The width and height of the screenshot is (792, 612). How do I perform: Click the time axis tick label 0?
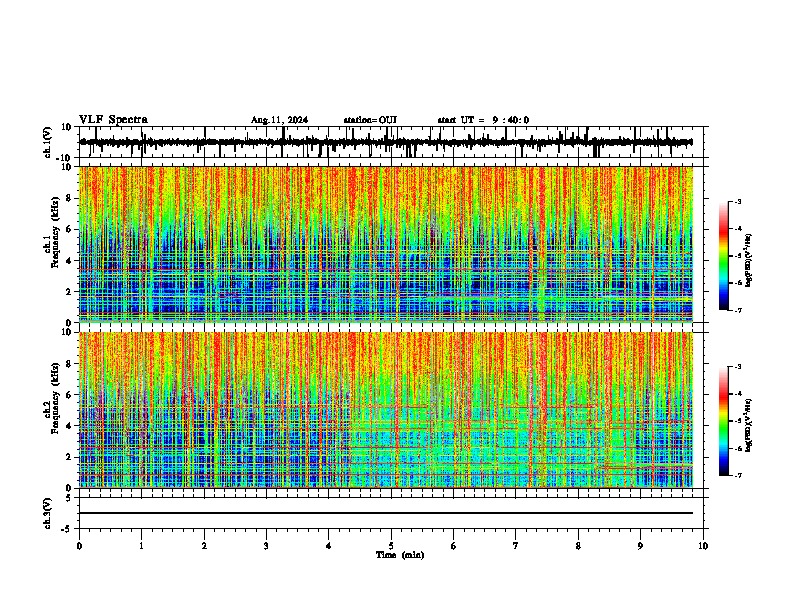(x=79, y=546)
